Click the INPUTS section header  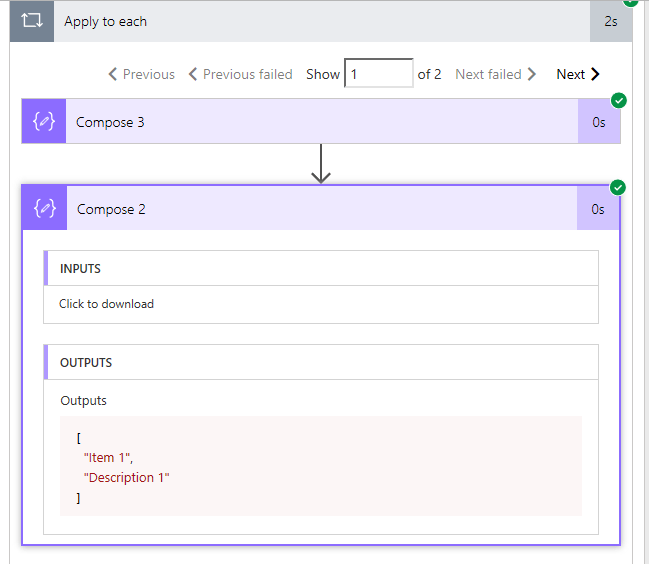coord(321,268)
